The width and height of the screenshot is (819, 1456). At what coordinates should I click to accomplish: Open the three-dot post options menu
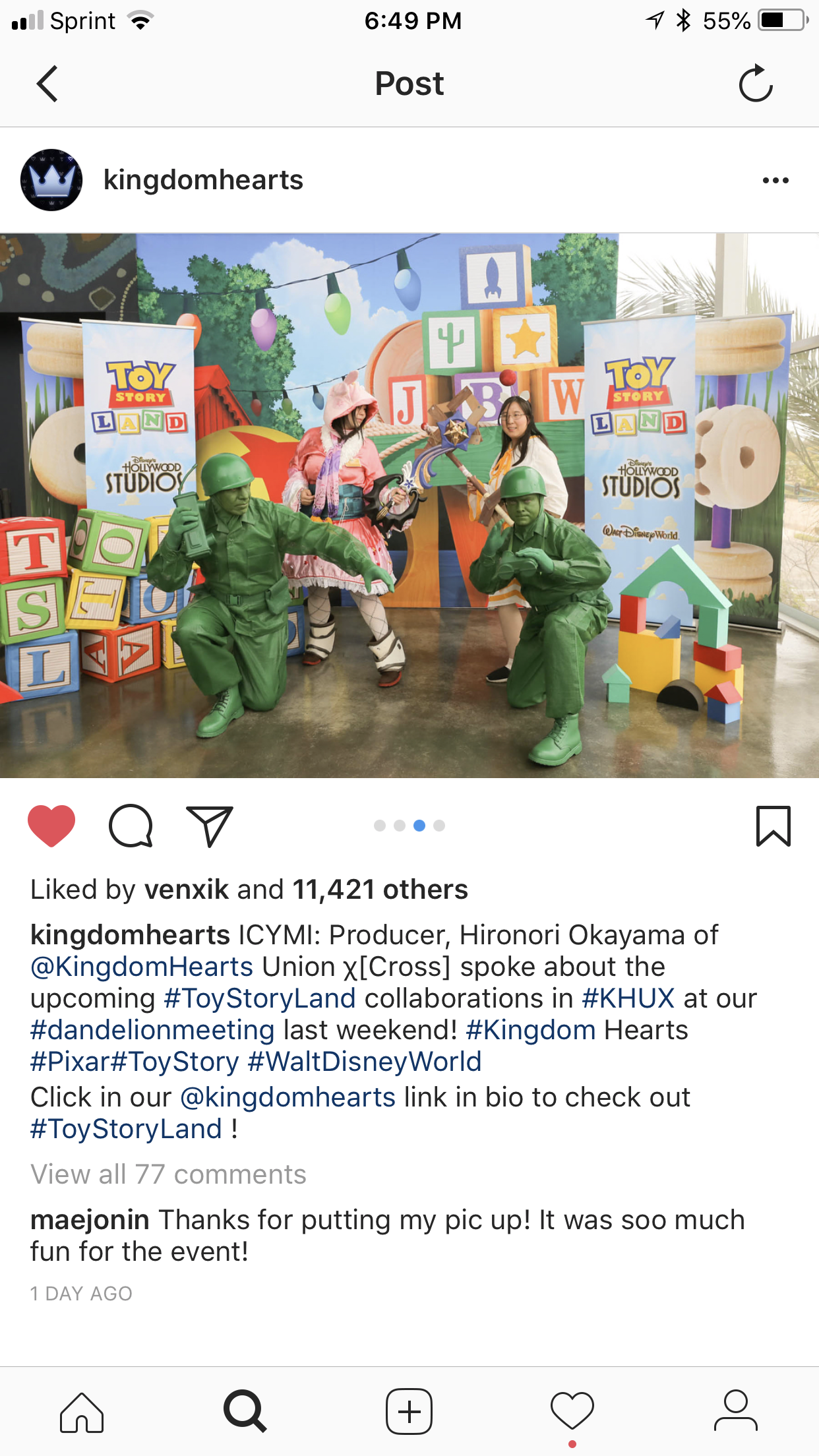(775, 180)
